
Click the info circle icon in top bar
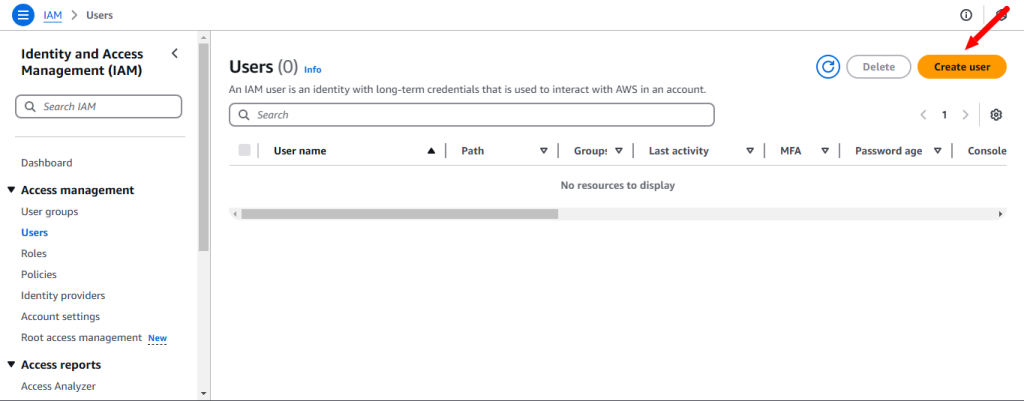click(966, 15)
